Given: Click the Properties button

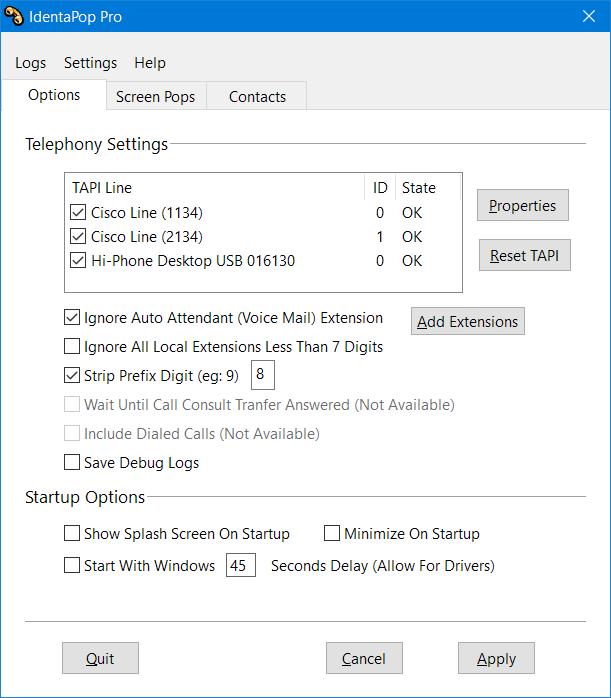Looking at the screenshot, I should point(522,205).
